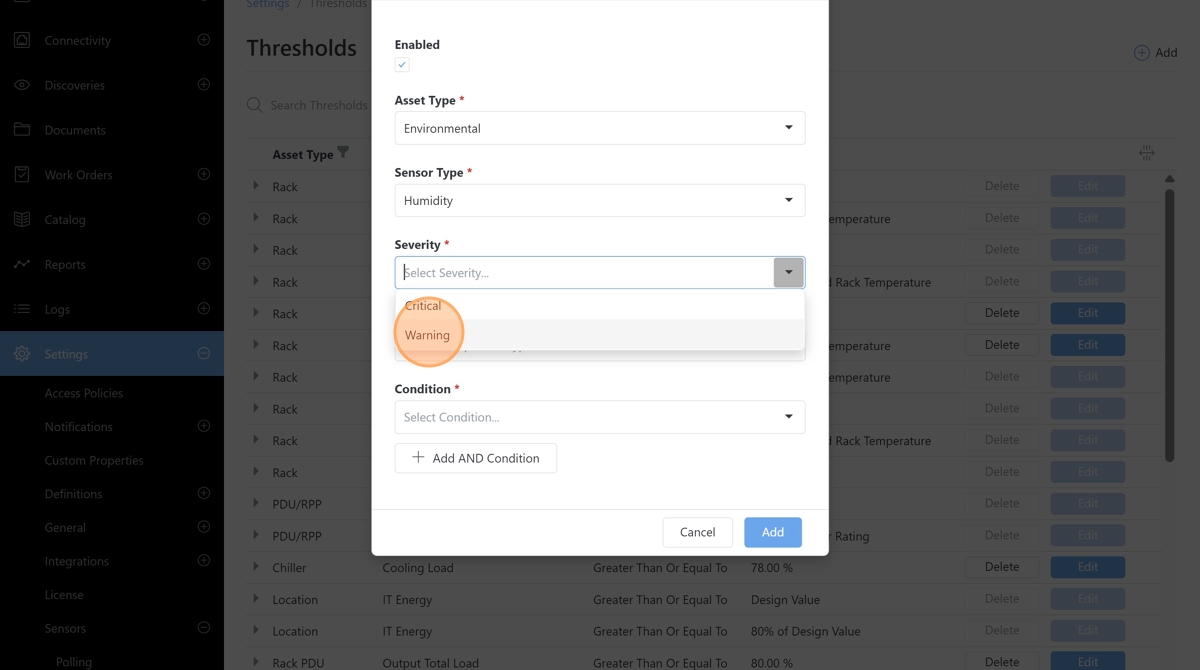
Task: Expand the Notifications submenu
Action: click(204, 427)
